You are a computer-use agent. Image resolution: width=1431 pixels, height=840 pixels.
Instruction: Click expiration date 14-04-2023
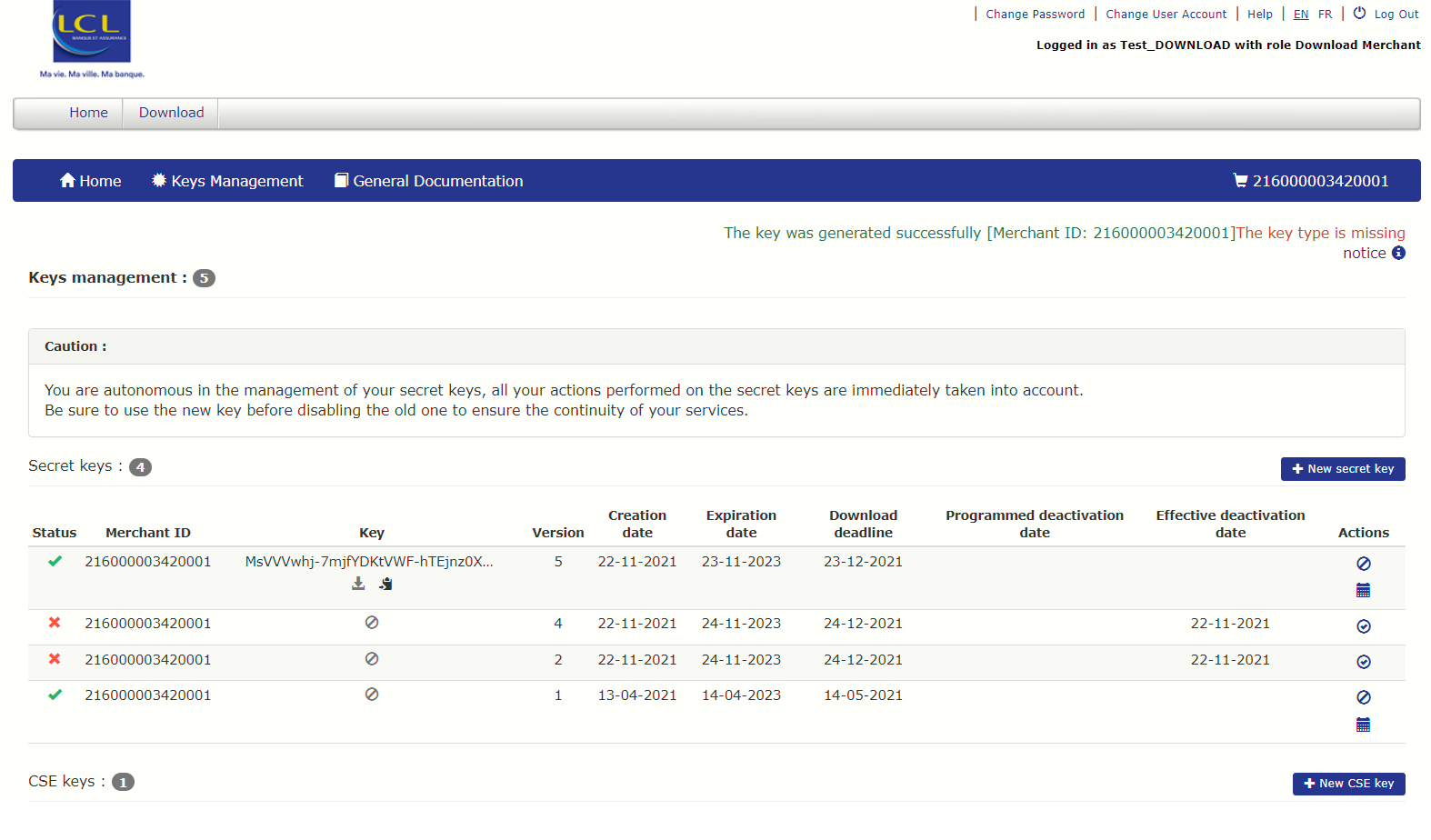tap(742, 695)
